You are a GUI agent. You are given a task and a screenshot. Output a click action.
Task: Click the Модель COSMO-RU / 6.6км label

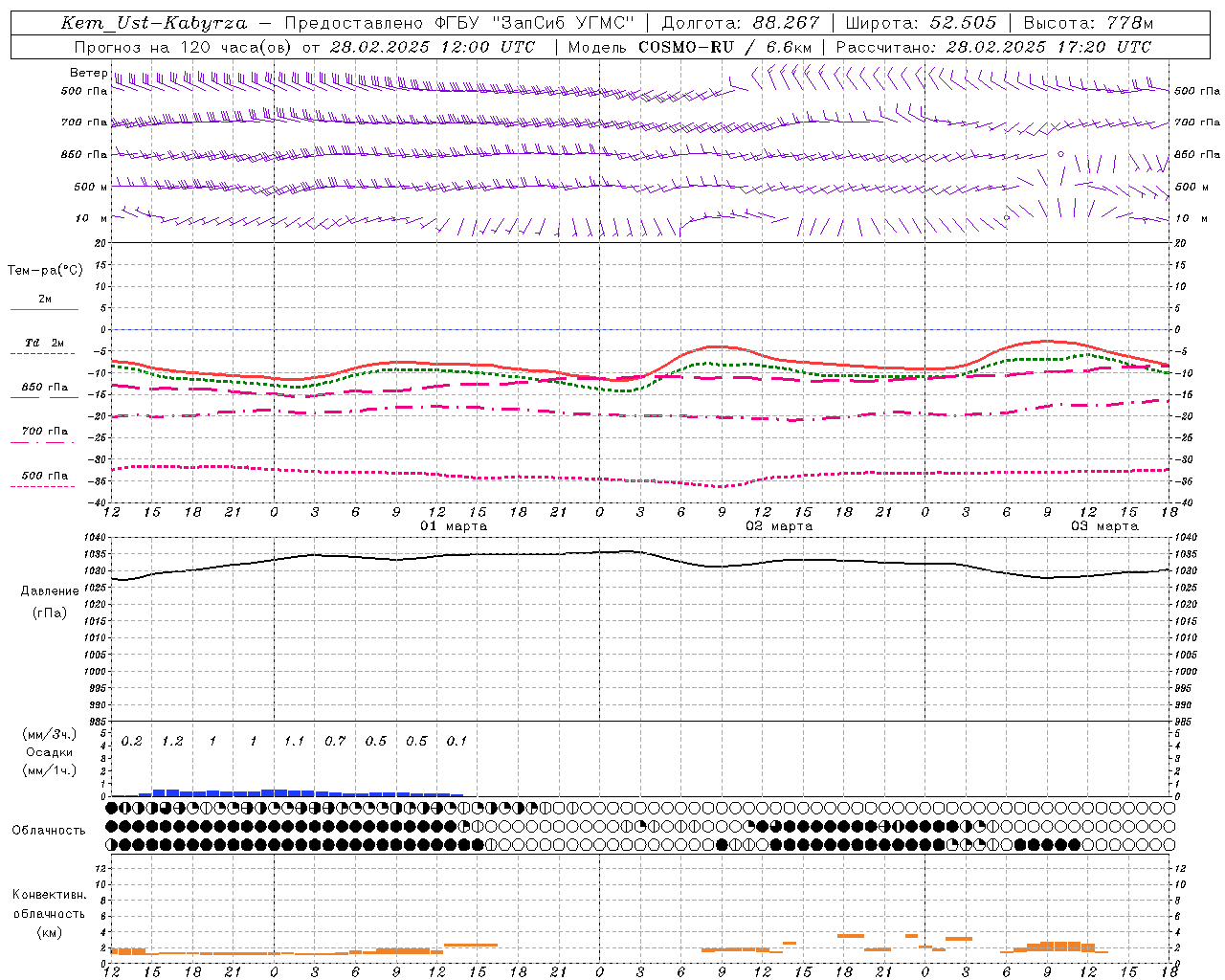(689, 47)
